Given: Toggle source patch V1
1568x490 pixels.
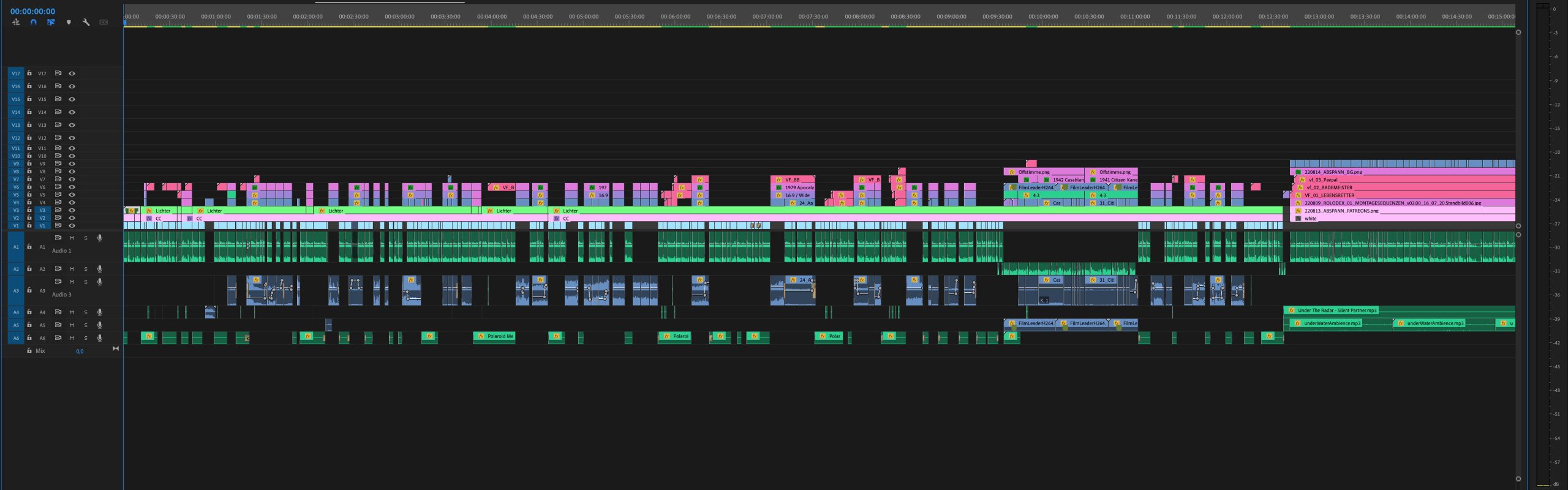Looking at the screenshot, I should click(16, 225).
